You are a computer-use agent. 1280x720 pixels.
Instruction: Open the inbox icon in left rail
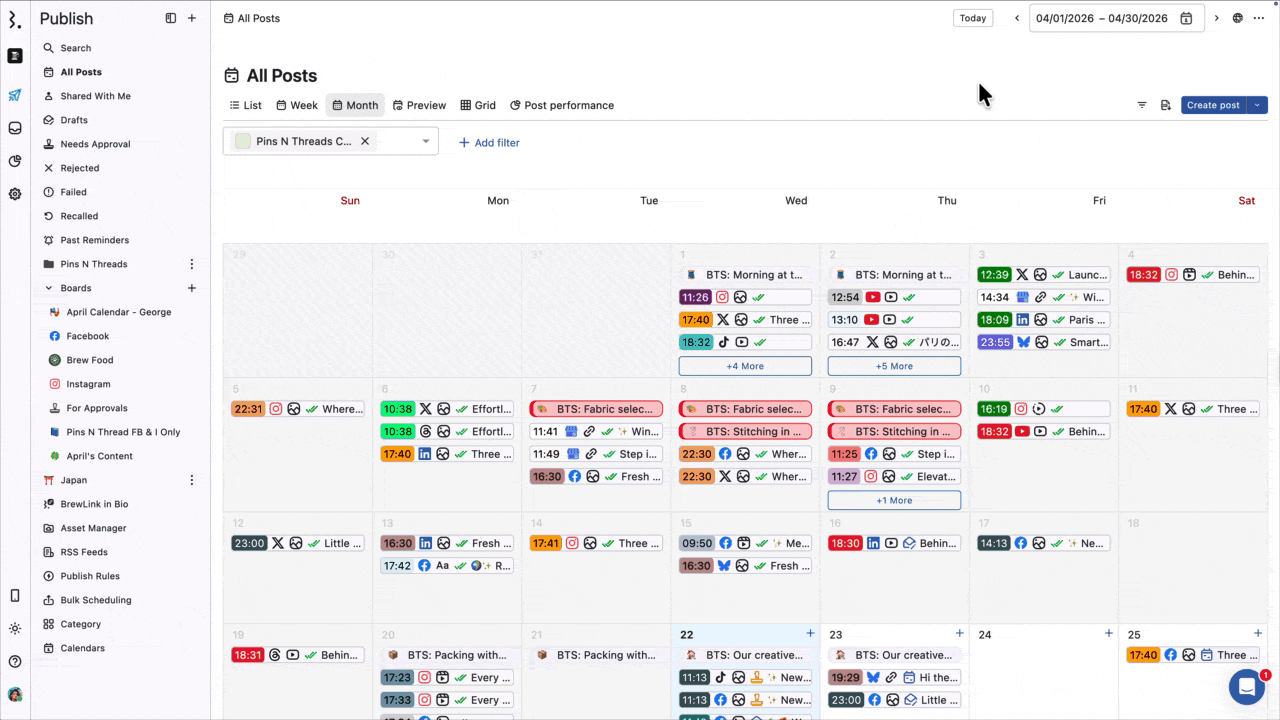15,128
